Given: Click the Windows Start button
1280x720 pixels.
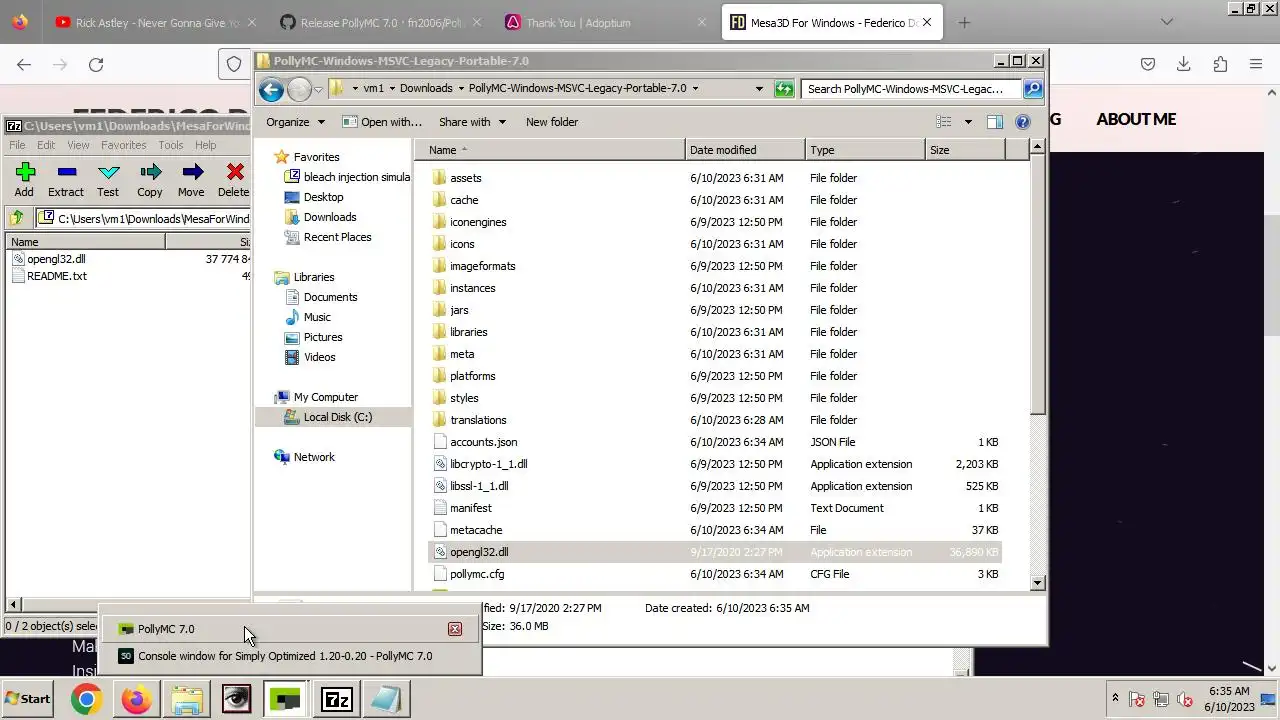Looking at the screenshot, I should pos(28,699).
